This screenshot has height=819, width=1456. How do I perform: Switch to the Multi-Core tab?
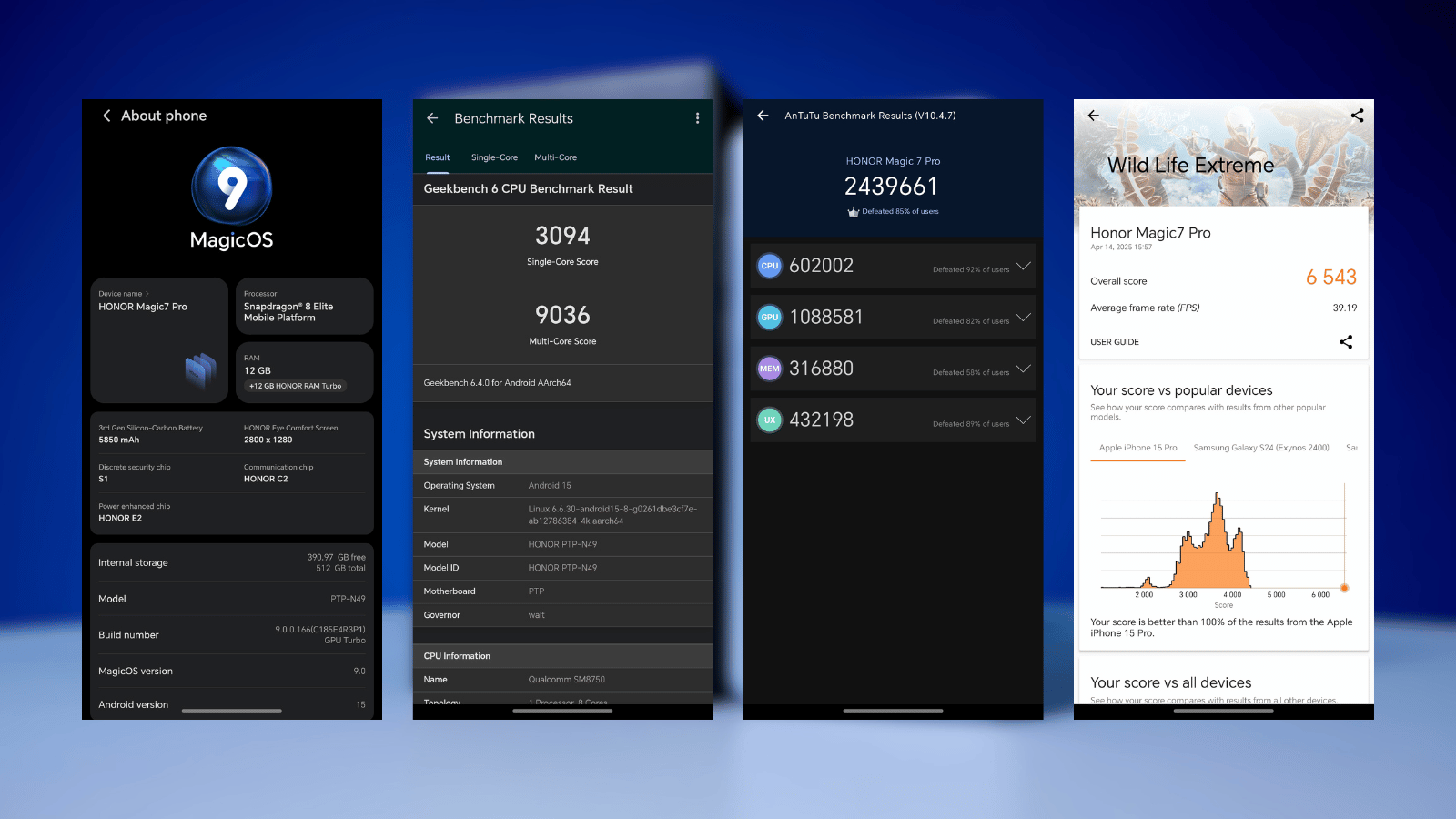(x=555, y=157)
